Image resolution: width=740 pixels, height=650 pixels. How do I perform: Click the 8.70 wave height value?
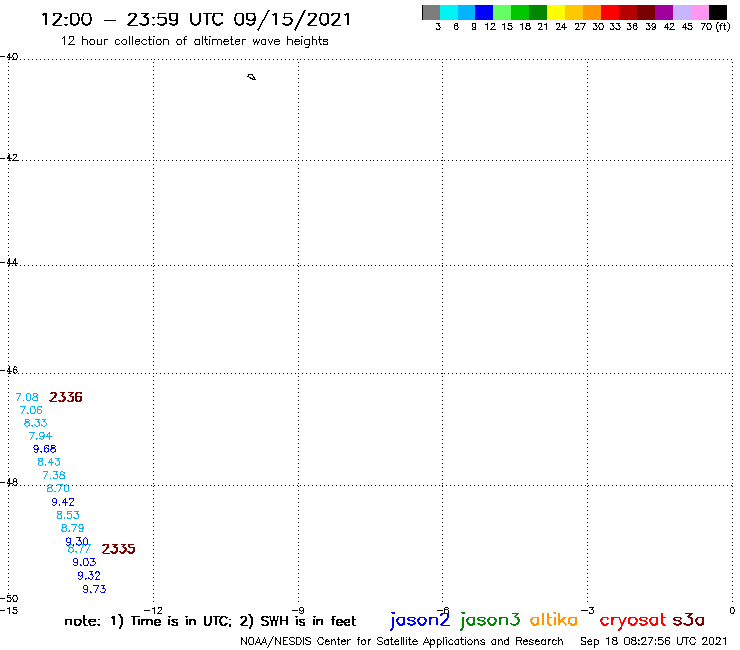click(58, 489)
